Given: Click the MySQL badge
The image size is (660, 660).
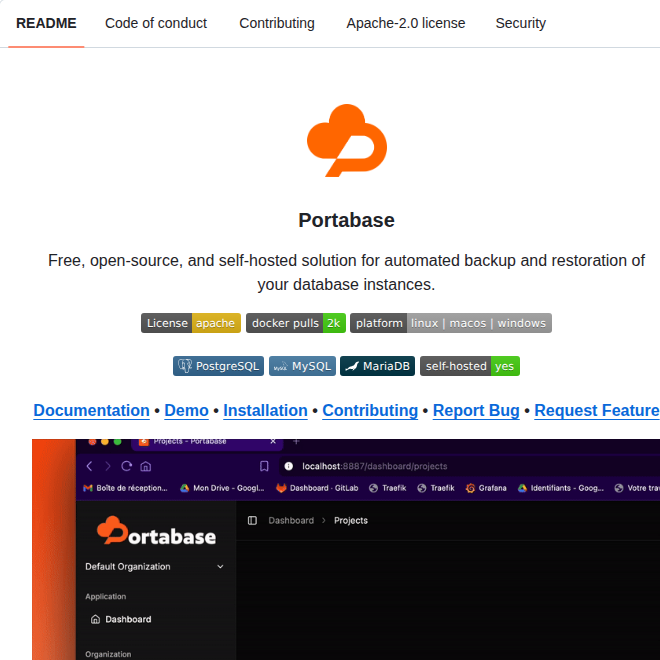Looking at the screenshot, I should tap(302, 366).
